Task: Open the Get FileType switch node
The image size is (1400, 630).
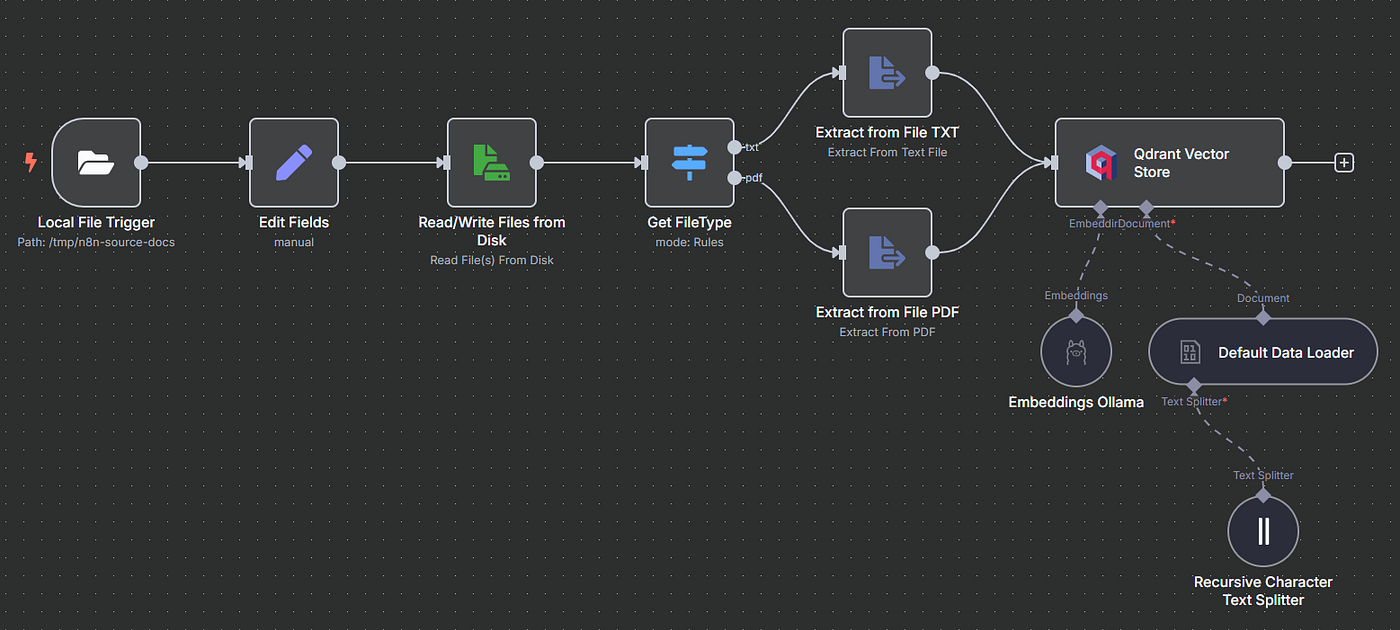Action: (x=689, y=162)
